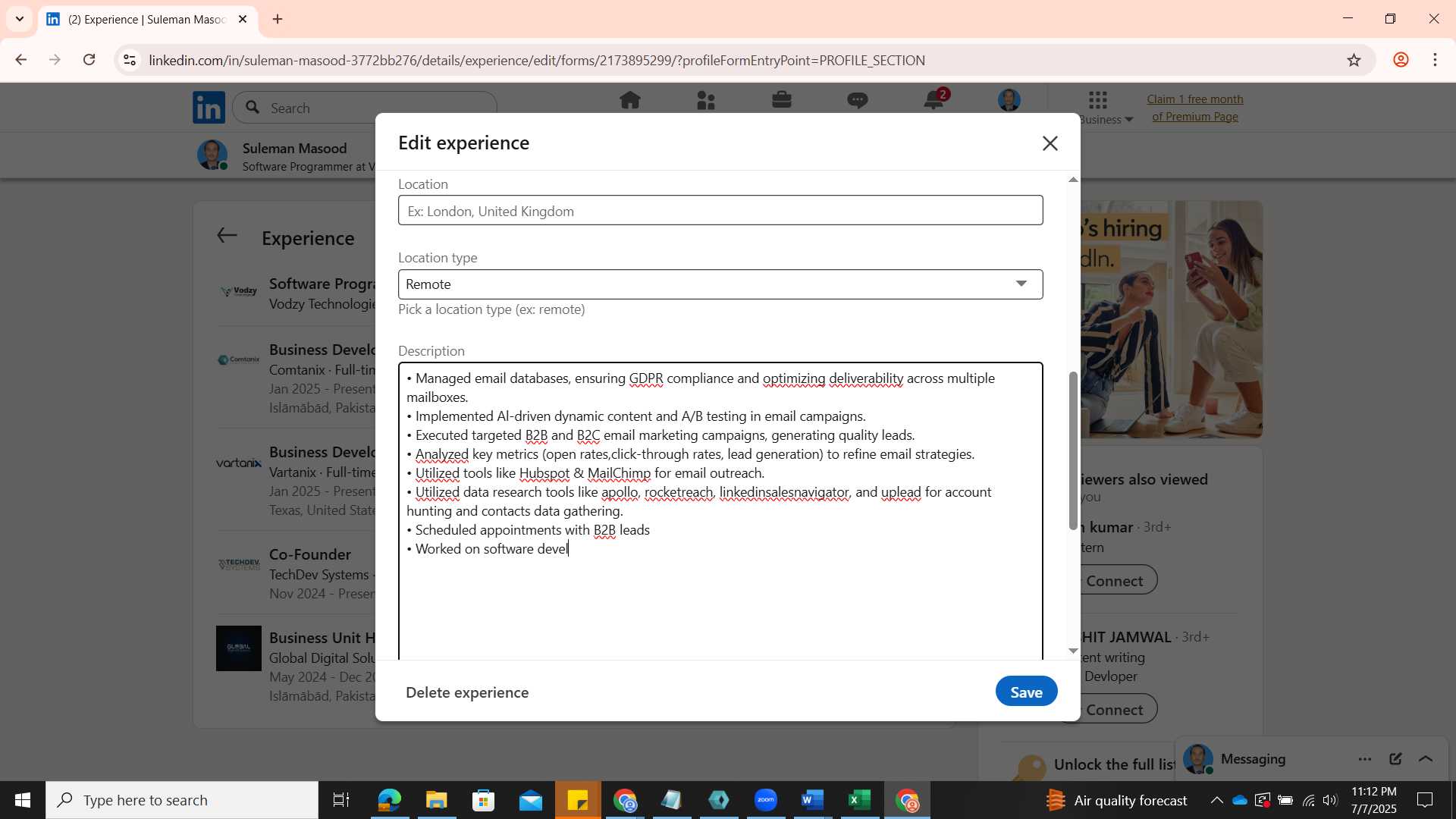
Task: Open Sticky Notes from taskbar
Action: tap(578, 800)
